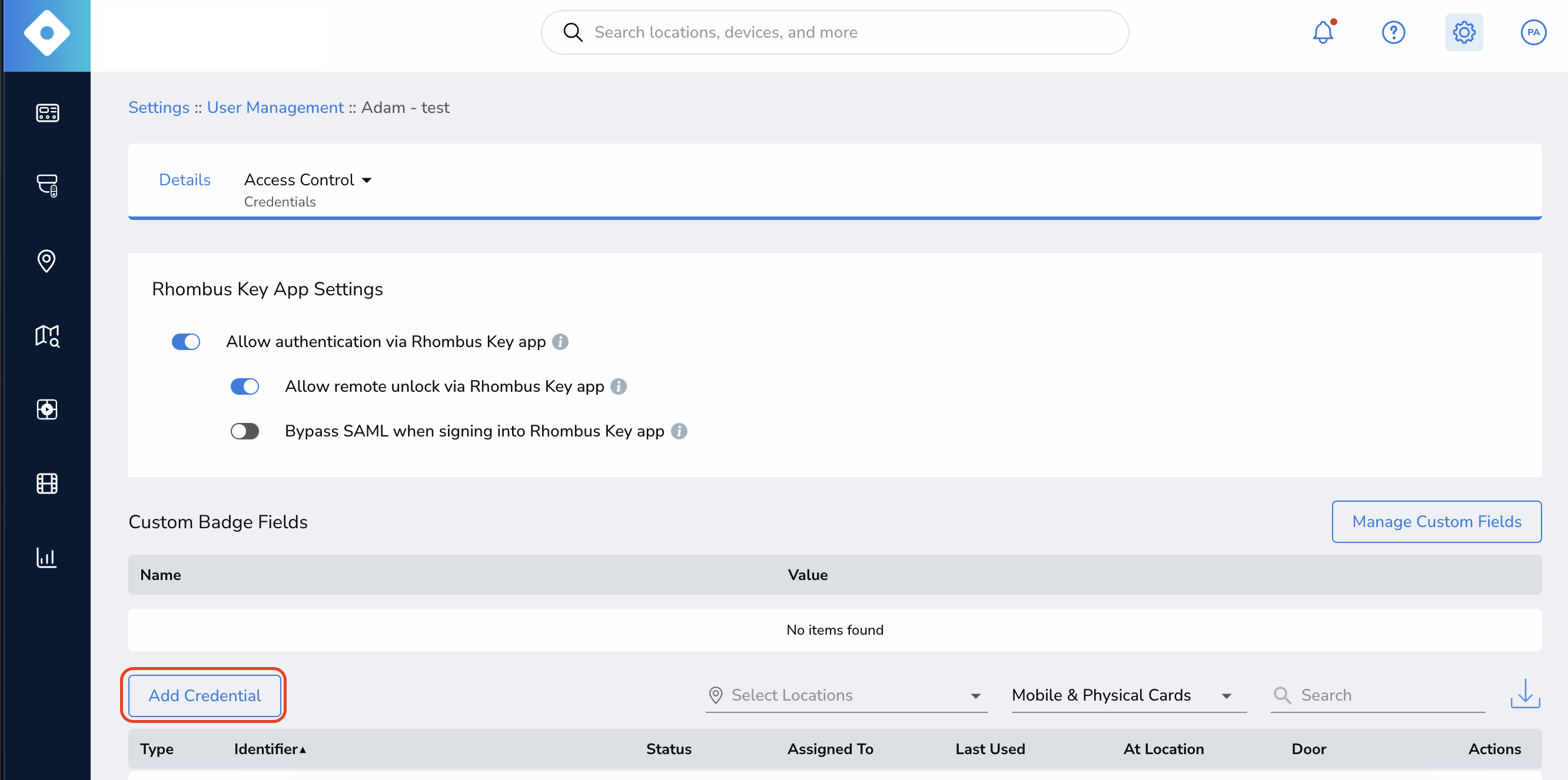Click the No items found message

835,631
